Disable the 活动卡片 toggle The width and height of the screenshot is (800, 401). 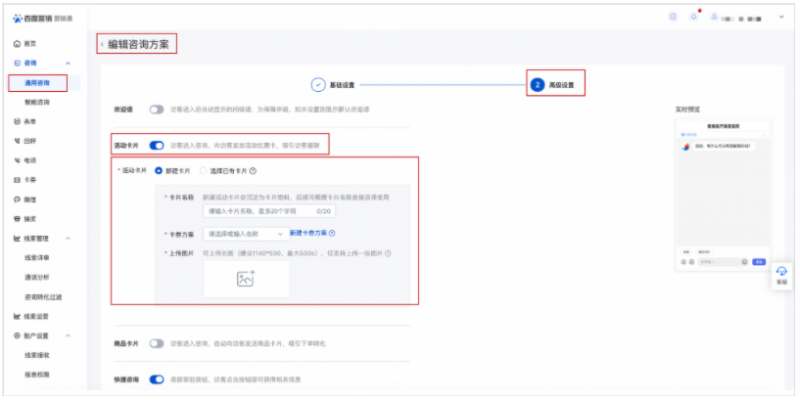pos(157,145)
